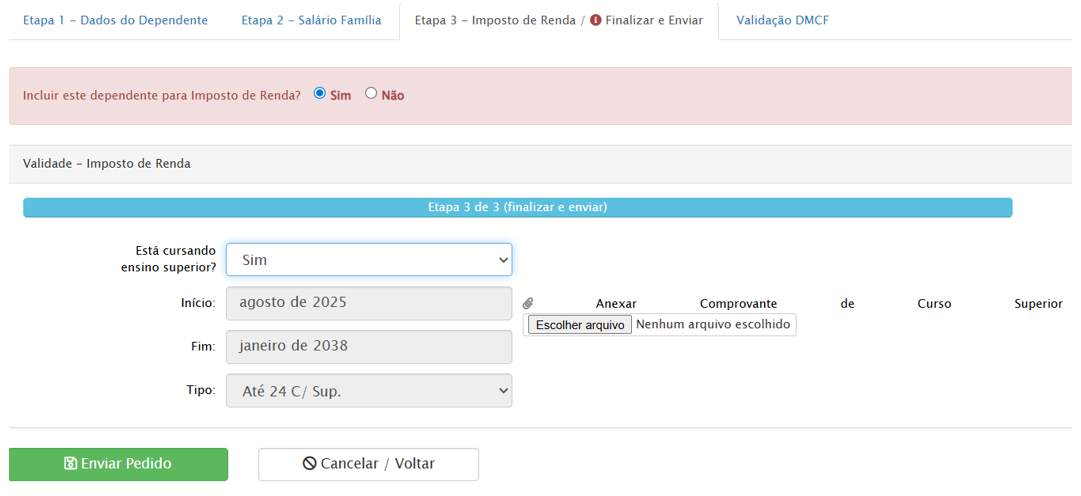The height and width of the screenshot is (496, 1081).
Task: Click the 'Nenhum arquivo escolhido' file text
Action: click(713, 324)
